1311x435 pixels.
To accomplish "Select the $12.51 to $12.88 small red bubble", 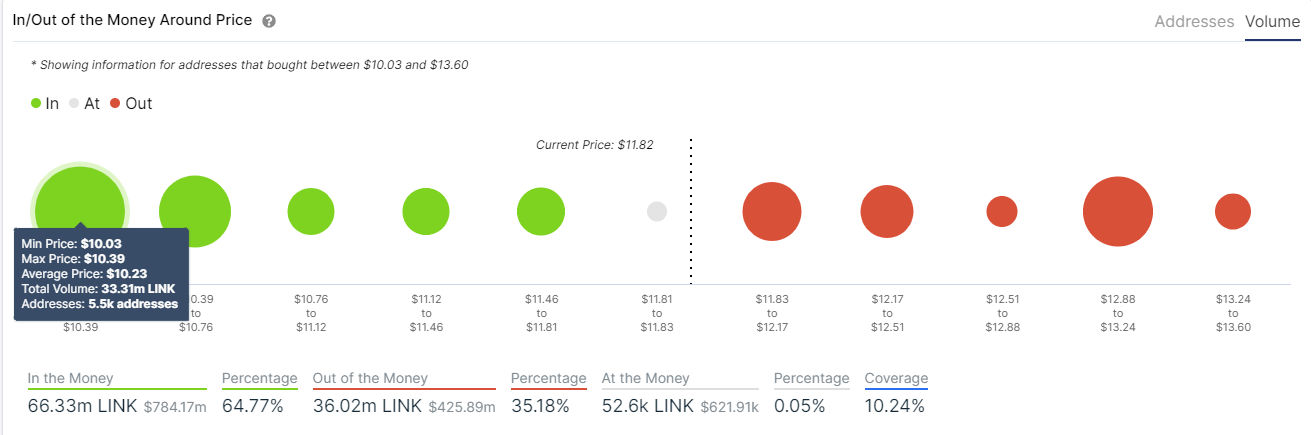I will click(x=1002, y=211).
